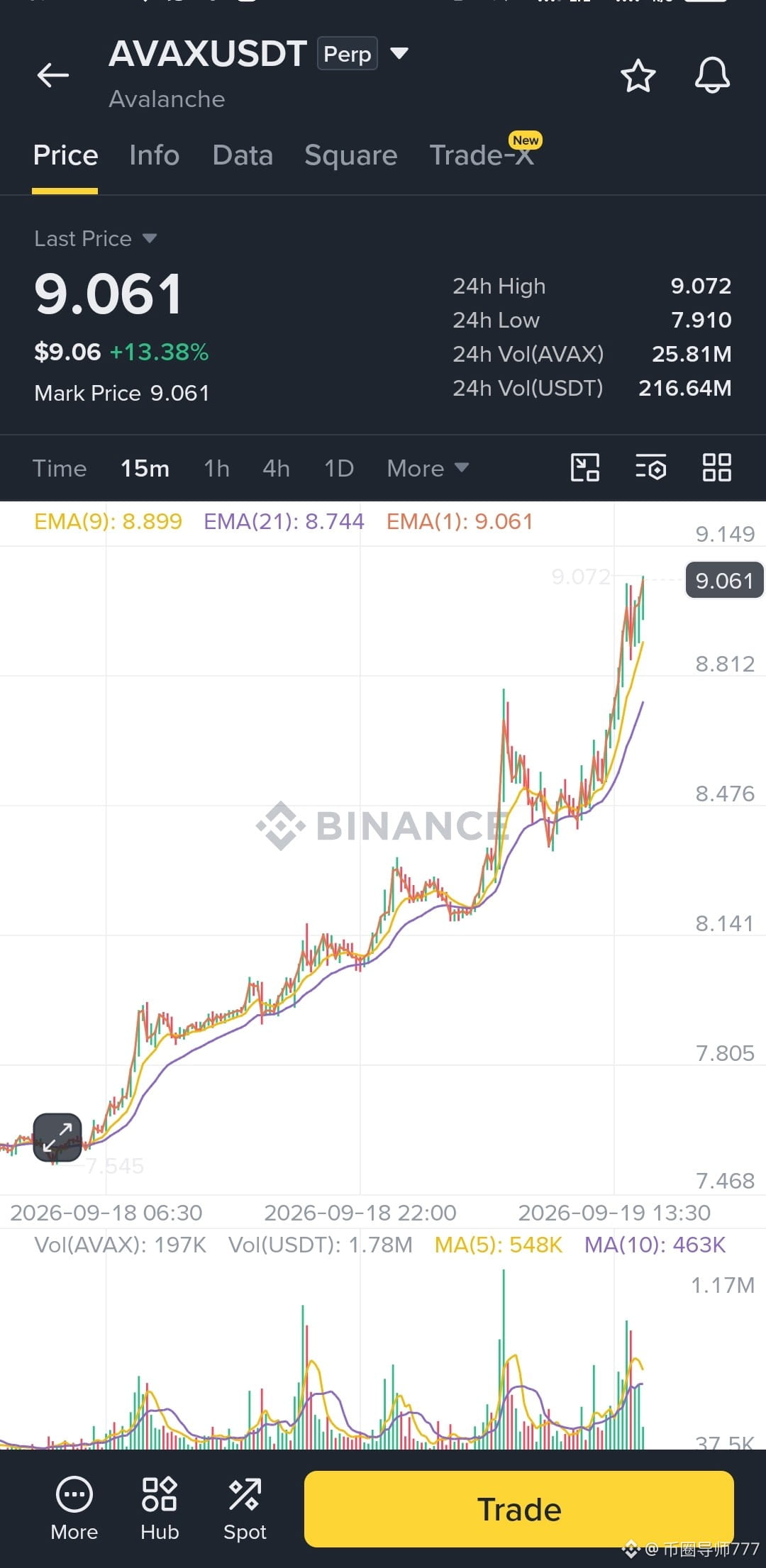Screen dimensions: 766x1568
Task: Open Spot trading icon
Action: [x=245, y=1508]
